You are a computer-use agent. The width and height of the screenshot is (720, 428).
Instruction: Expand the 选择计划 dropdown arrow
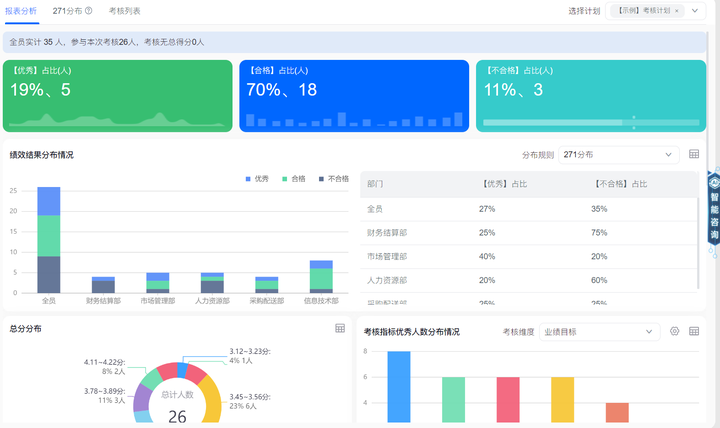click(x=695, y=11)
